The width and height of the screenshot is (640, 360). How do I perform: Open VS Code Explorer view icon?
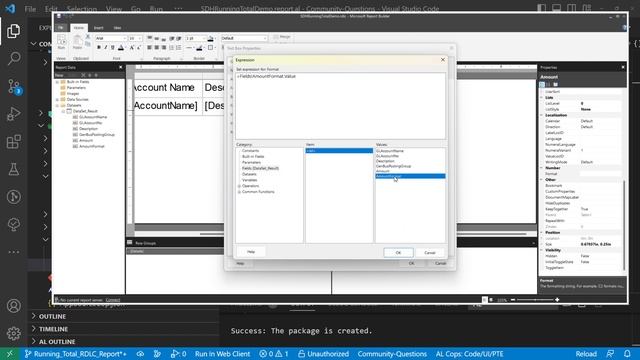tap(13, 31)
